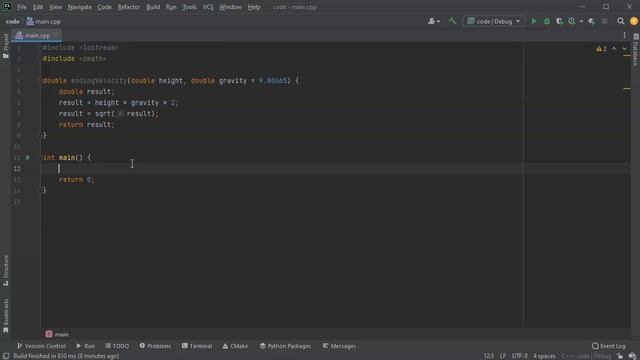Click the orange IDE updates icon

634,21
